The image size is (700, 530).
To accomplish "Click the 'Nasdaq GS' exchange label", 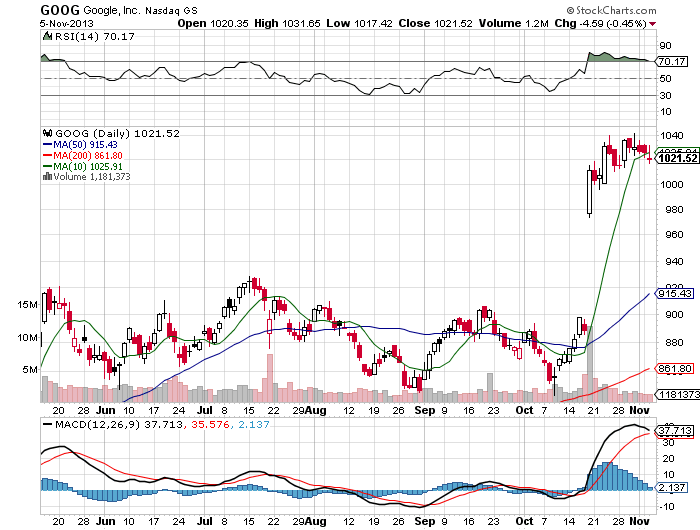I will click(x=171, y=11).
